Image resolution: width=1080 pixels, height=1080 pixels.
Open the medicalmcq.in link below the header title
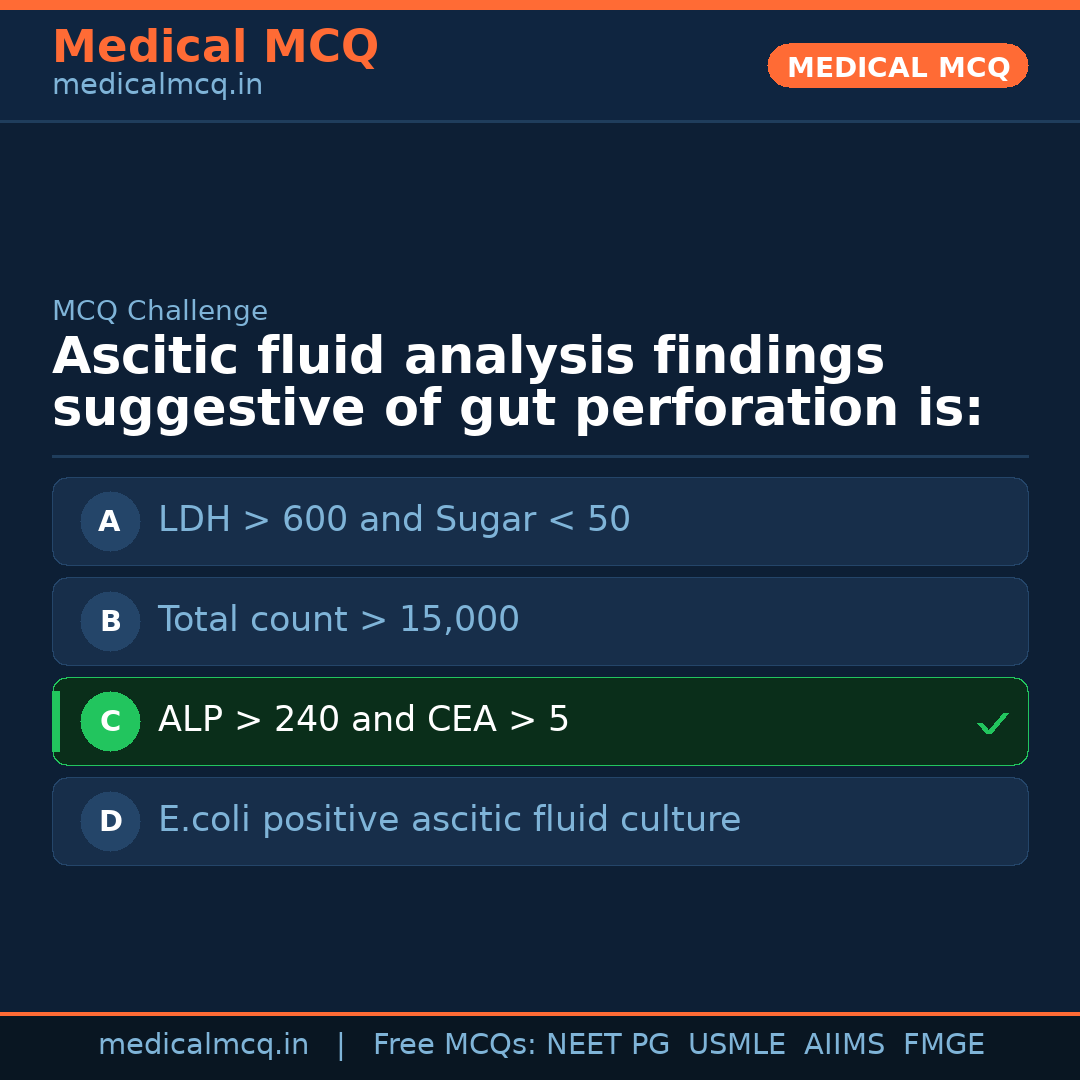pos(157,86)
